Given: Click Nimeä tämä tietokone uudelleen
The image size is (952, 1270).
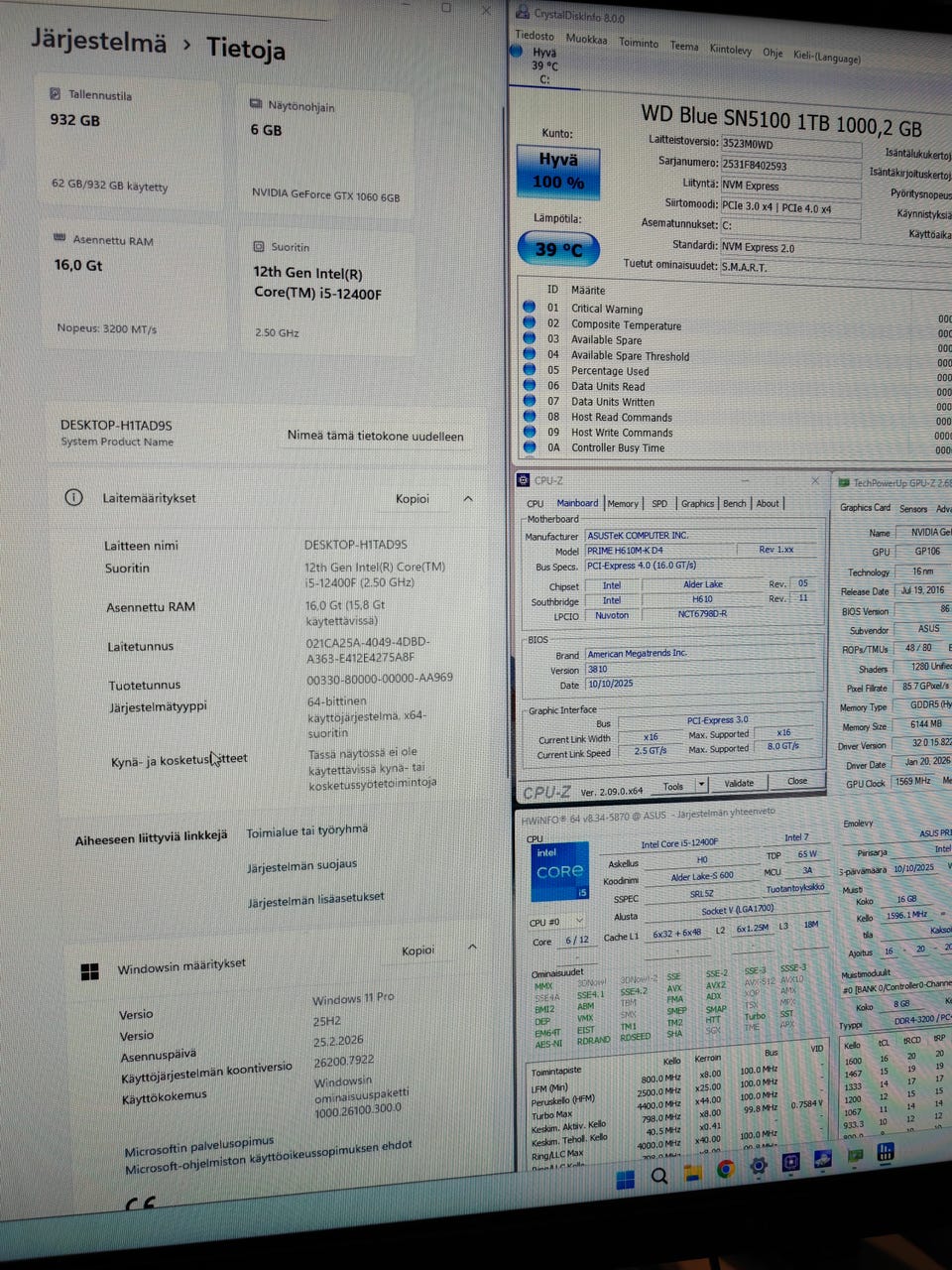Looking at the screenshot, I should pyautogui.click(x=375, y=436).
